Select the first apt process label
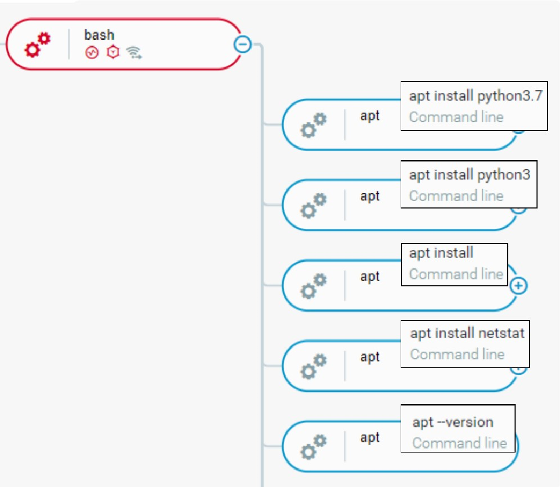The image size is (560, 488). (370, 116)
